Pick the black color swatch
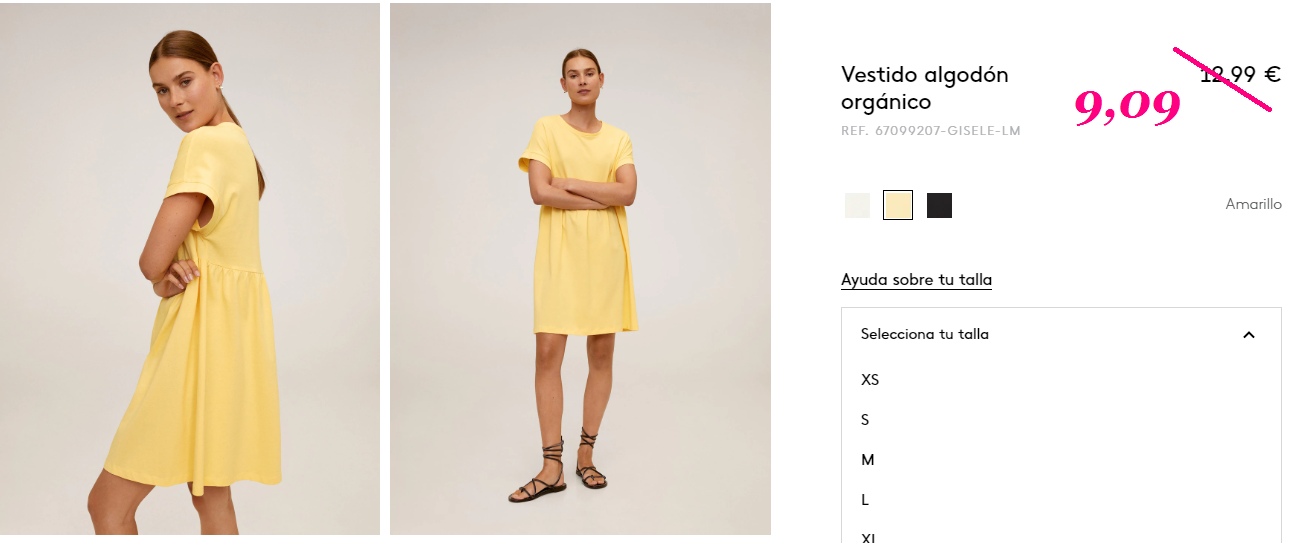The height and width of the screenshot is (543, 1293). [939, 205]
